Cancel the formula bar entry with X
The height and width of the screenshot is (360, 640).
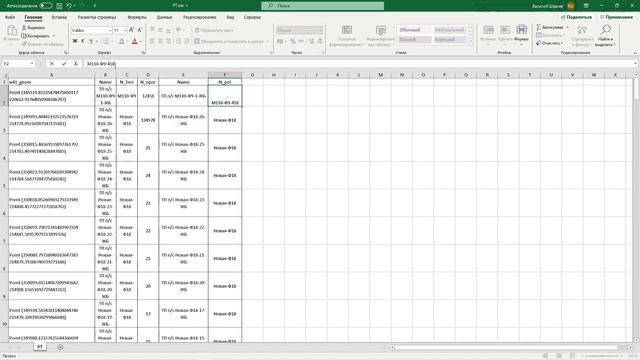pyautogui.click(x=52, y=64)
